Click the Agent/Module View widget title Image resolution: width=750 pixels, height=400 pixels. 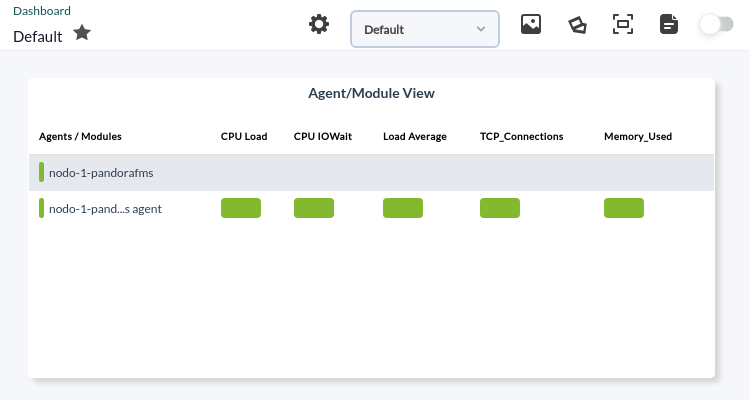[371, 93]
